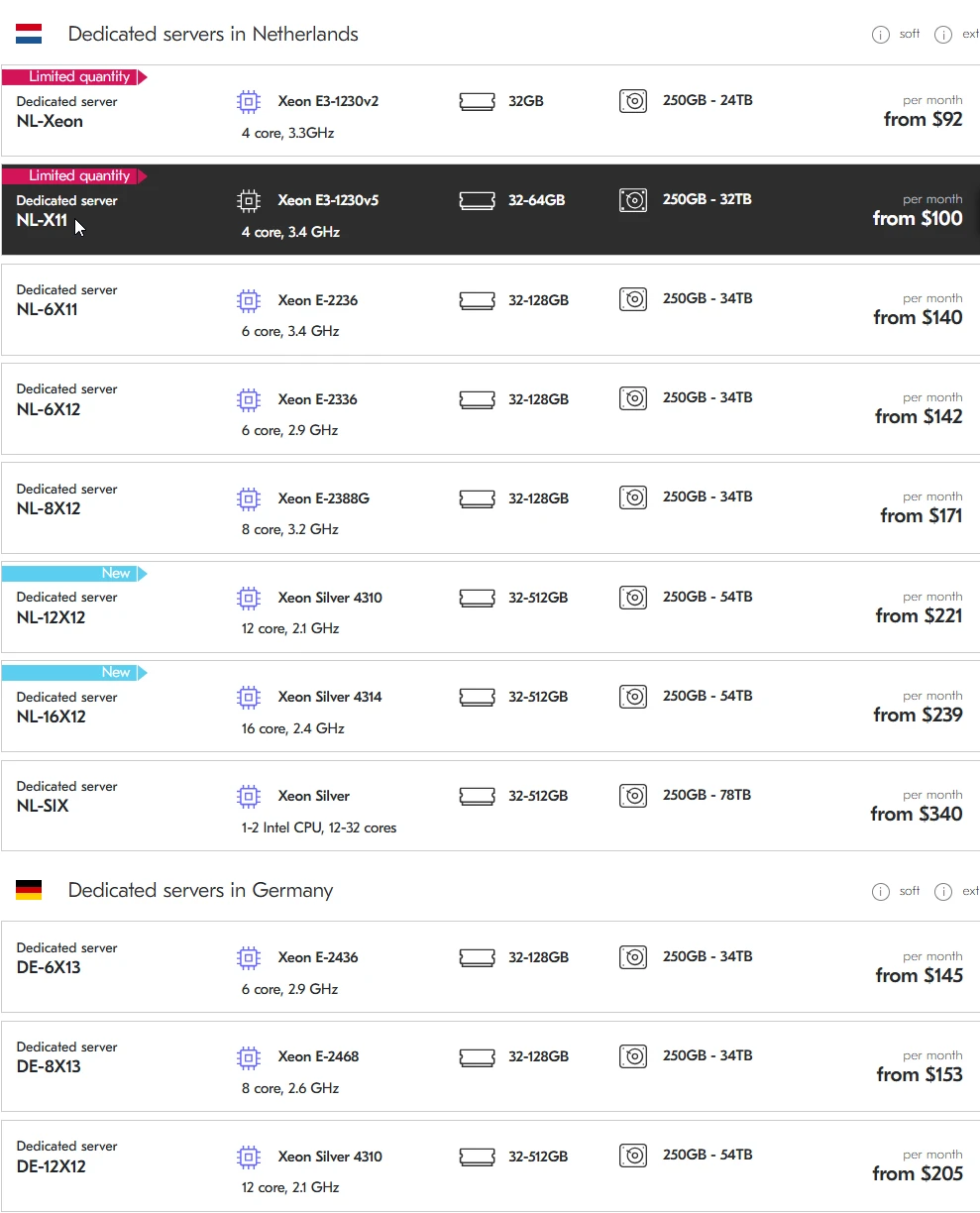Open the NL-8X12 server listing
Screen dimensions: 980x1213
[x=49, y=508]
